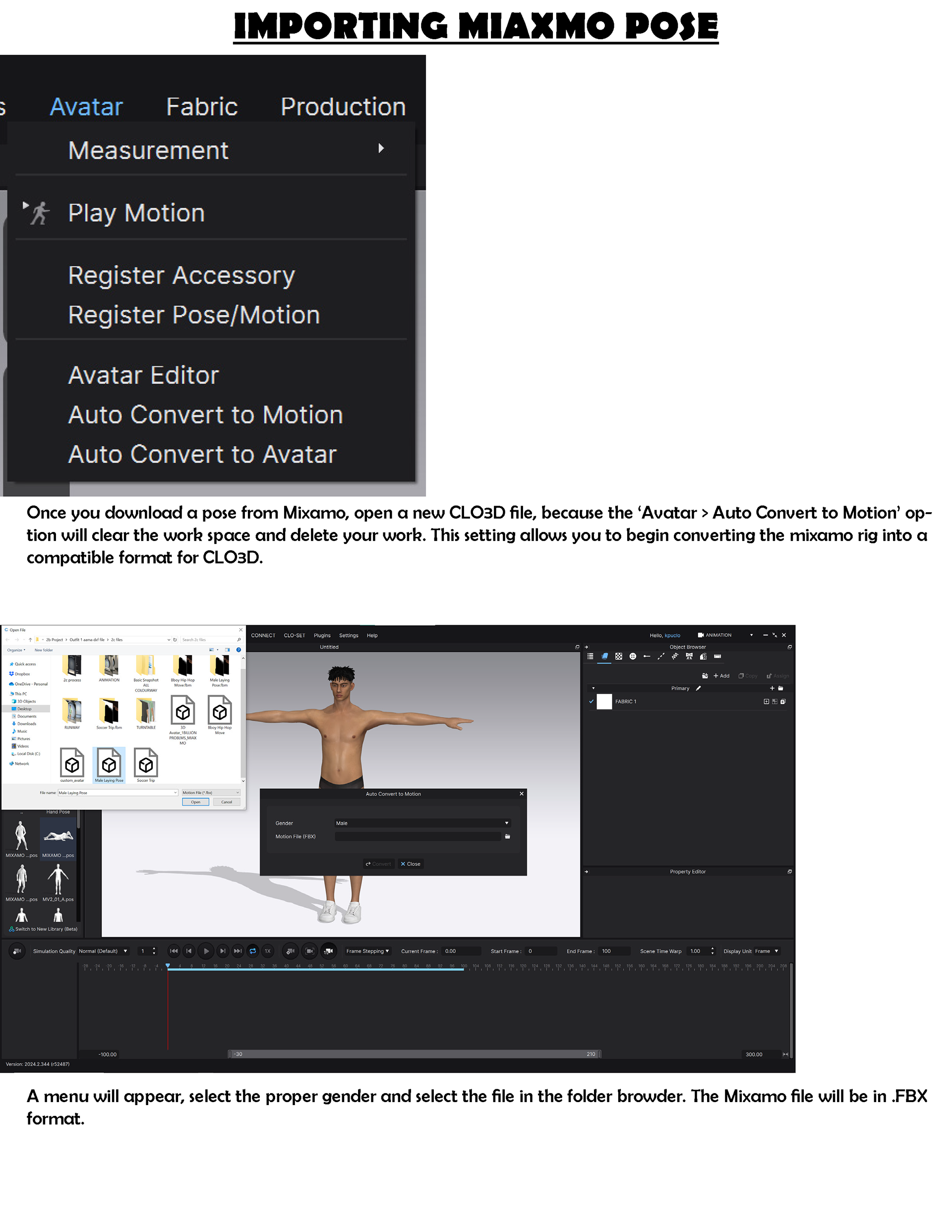
Task: Select the Soccer Trip file
Action: pos(146,765)
